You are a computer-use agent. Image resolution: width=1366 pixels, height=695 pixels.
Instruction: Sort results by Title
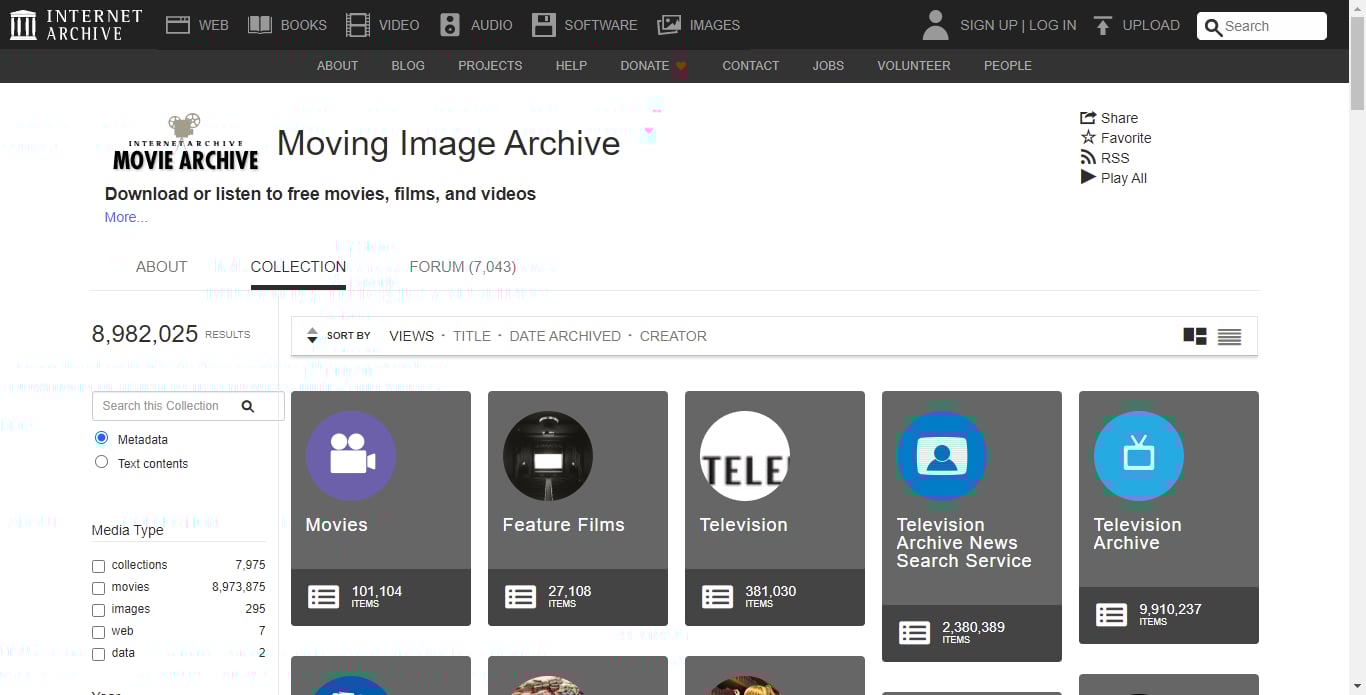[472, 336]
